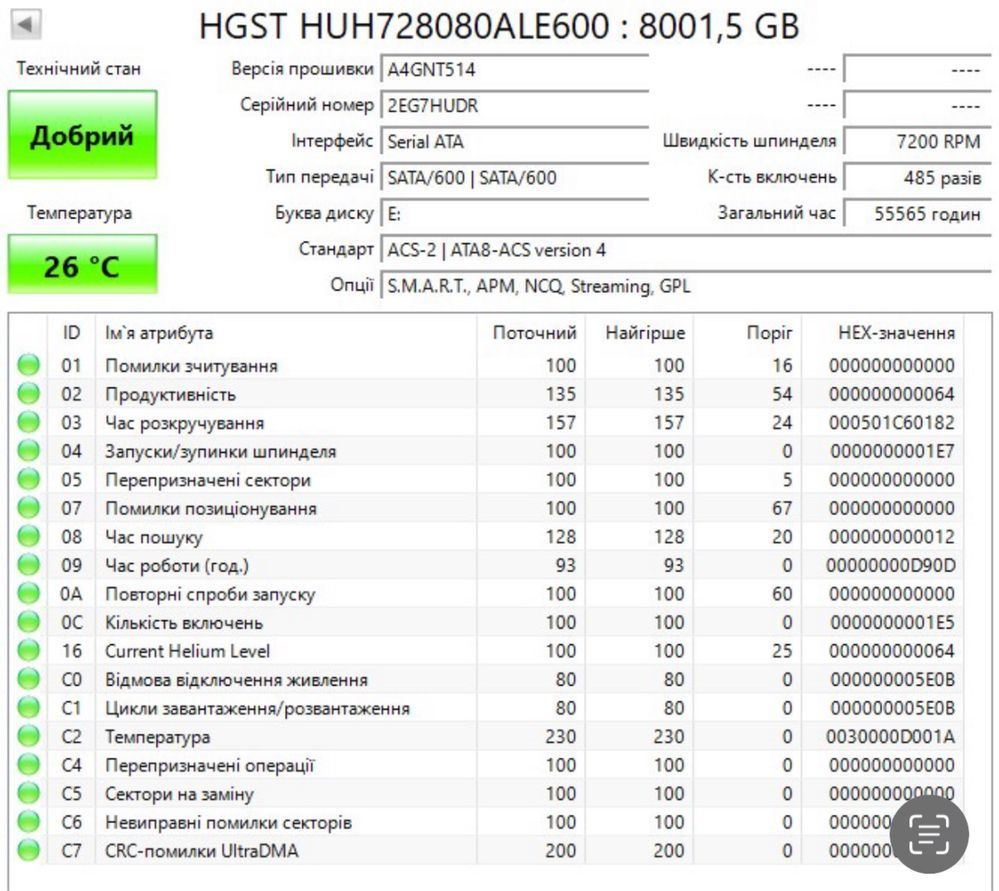Click the Поріг value 67
Image resolution: width=999 pixels, height=891 pixels.
click(782, 508)
